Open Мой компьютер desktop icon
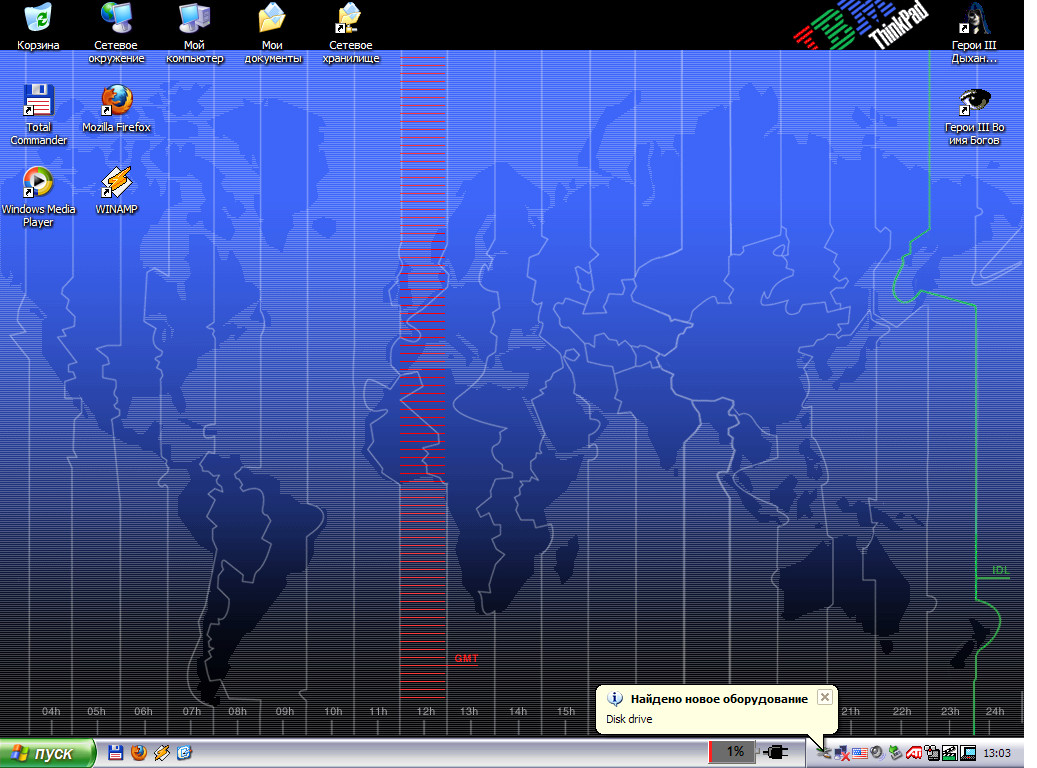 [x=194, y=19]
